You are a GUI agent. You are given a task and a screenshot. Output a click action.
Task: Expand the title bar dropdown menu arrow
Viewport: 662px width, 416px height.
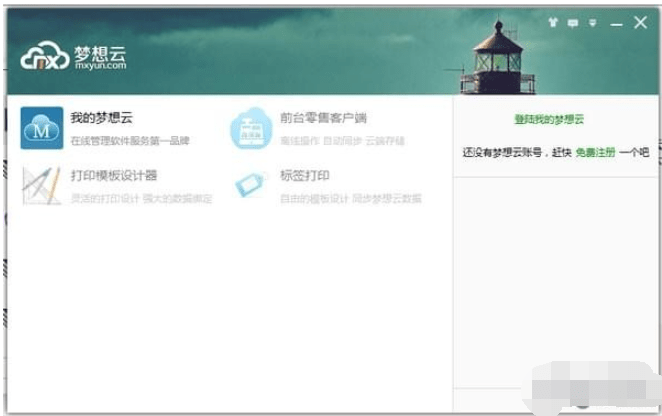(x=593, y=23)
